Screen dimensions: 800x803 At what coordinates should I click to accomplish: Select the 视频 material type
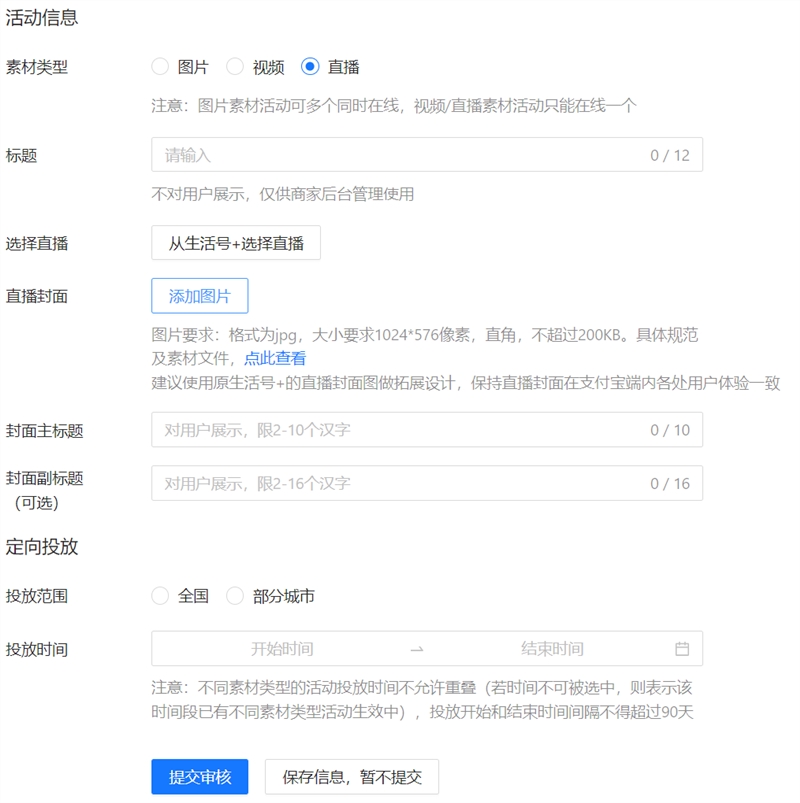pos(235,67)
